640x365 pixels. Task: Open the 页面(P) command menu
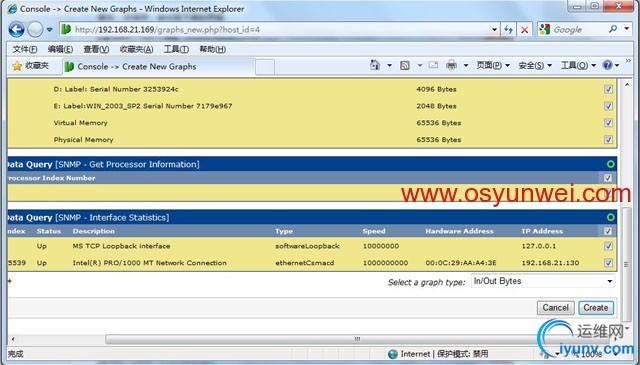tap(493, 65)
